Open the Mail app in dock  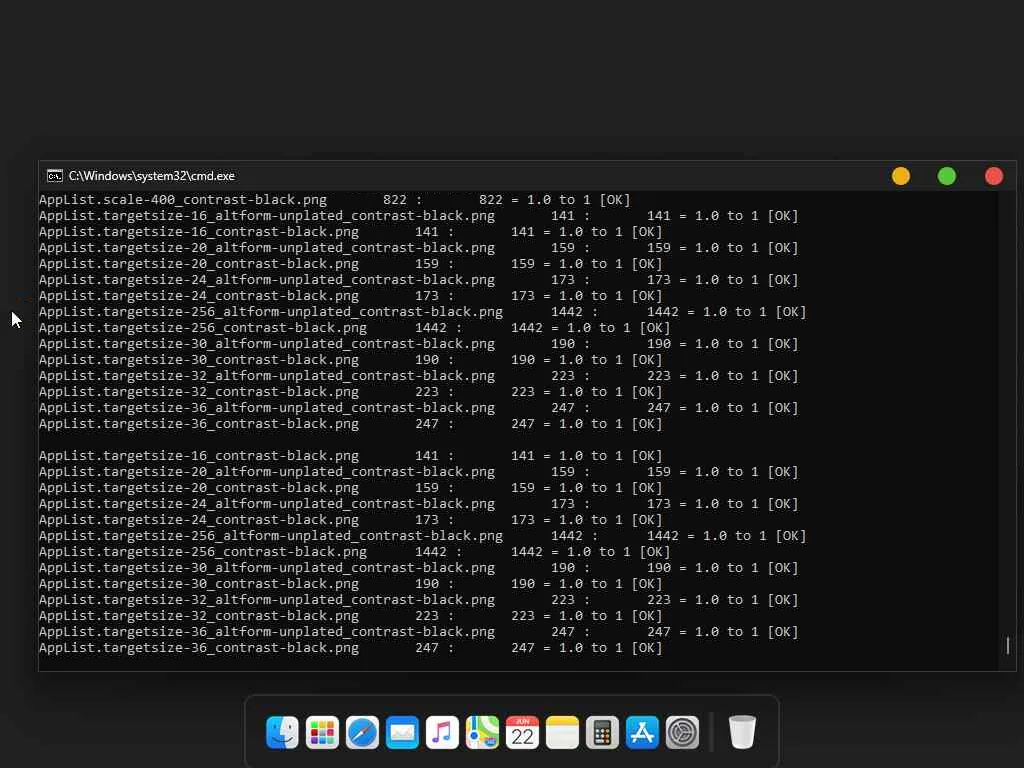pos(402,732)
